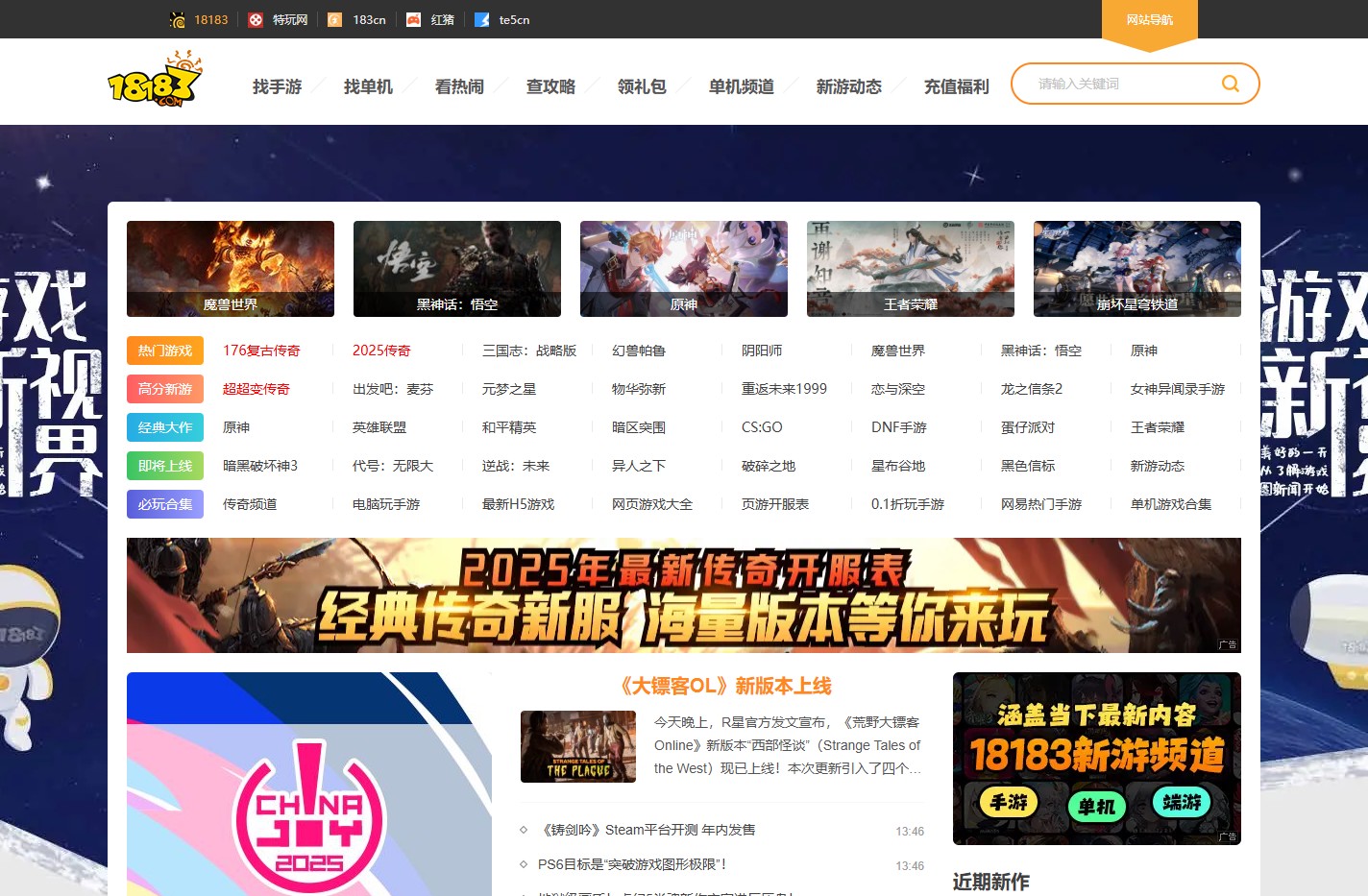Image resolution: width=1368 pixels, height=896 pixels.
Task: Open the 阴阳师 link
Action: tap(762, 351)
